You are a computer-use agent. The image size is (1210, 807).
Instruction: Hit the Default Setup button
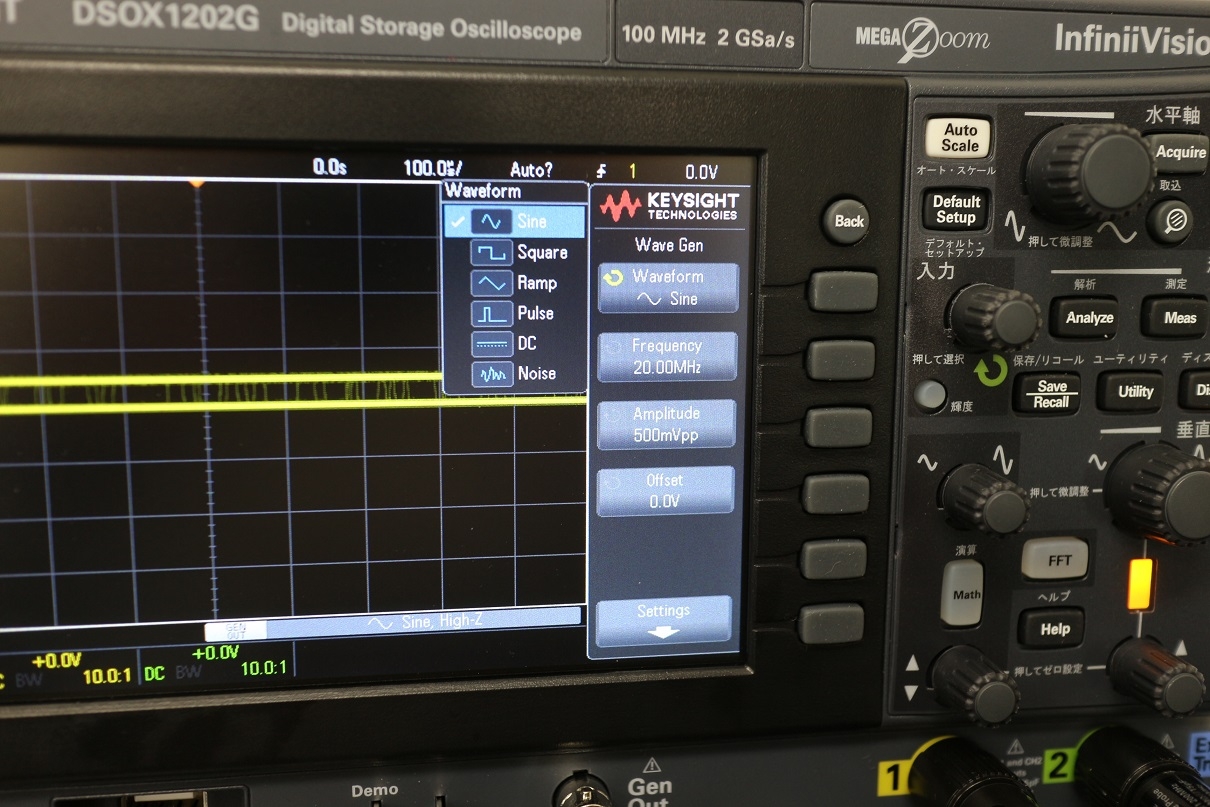(954, 208)
